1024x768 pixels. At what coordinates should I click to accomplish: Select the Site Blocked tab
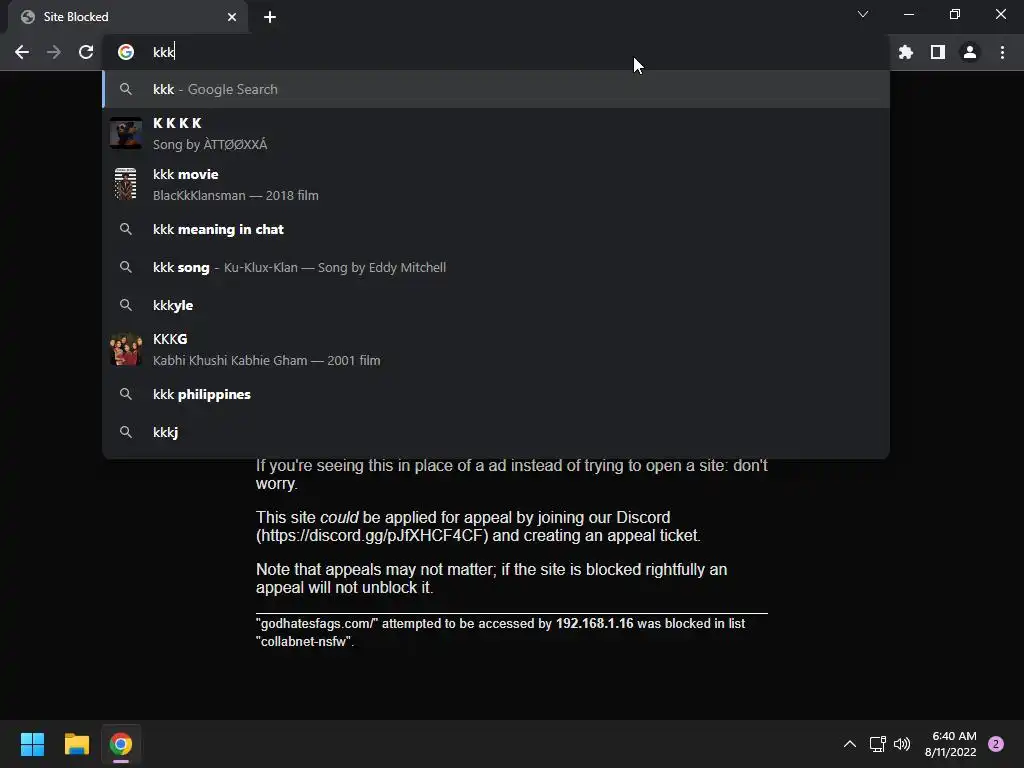tap(128, 17)
